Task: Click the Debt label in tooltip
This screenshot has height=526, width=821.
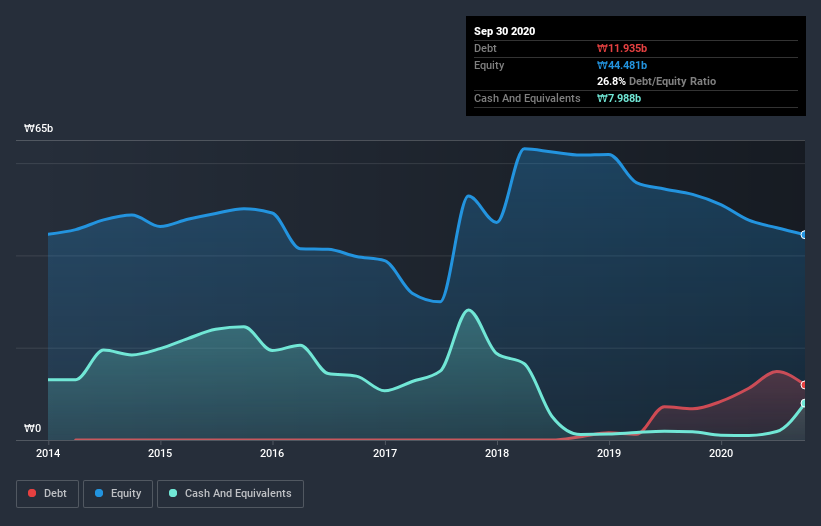Action: coord(485,48)
